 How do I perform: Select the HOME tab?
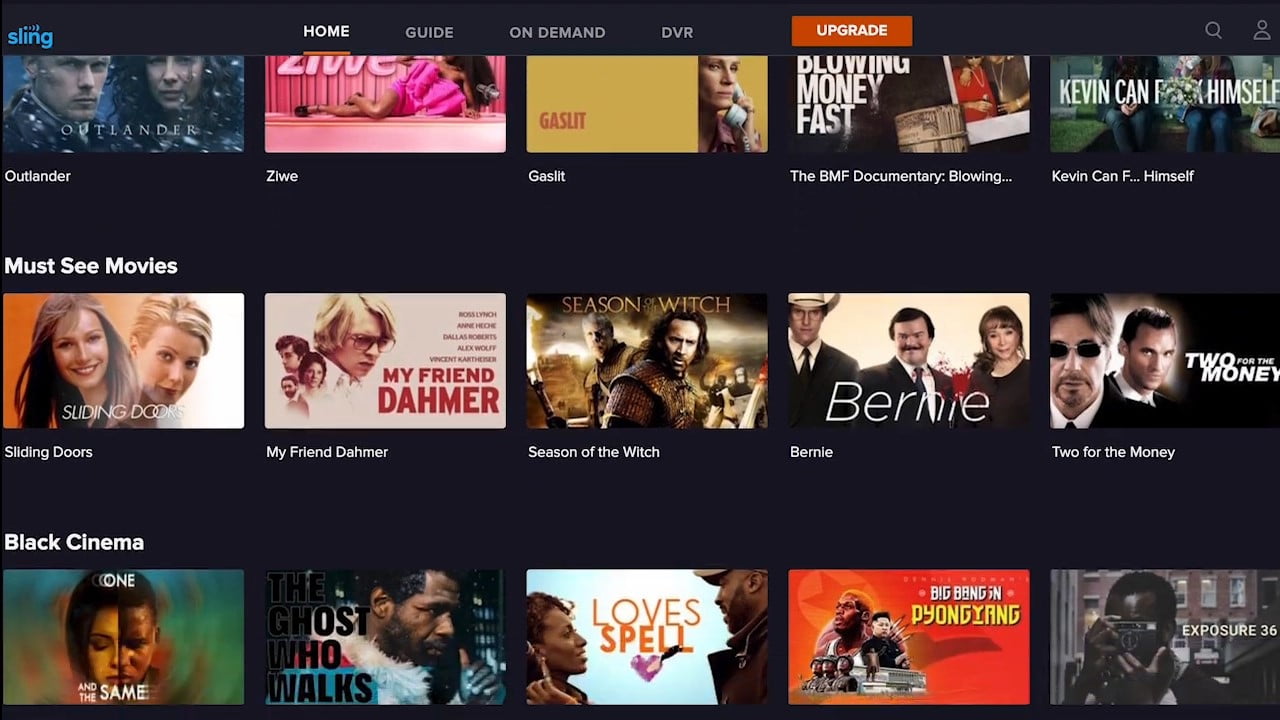point(326,31)
